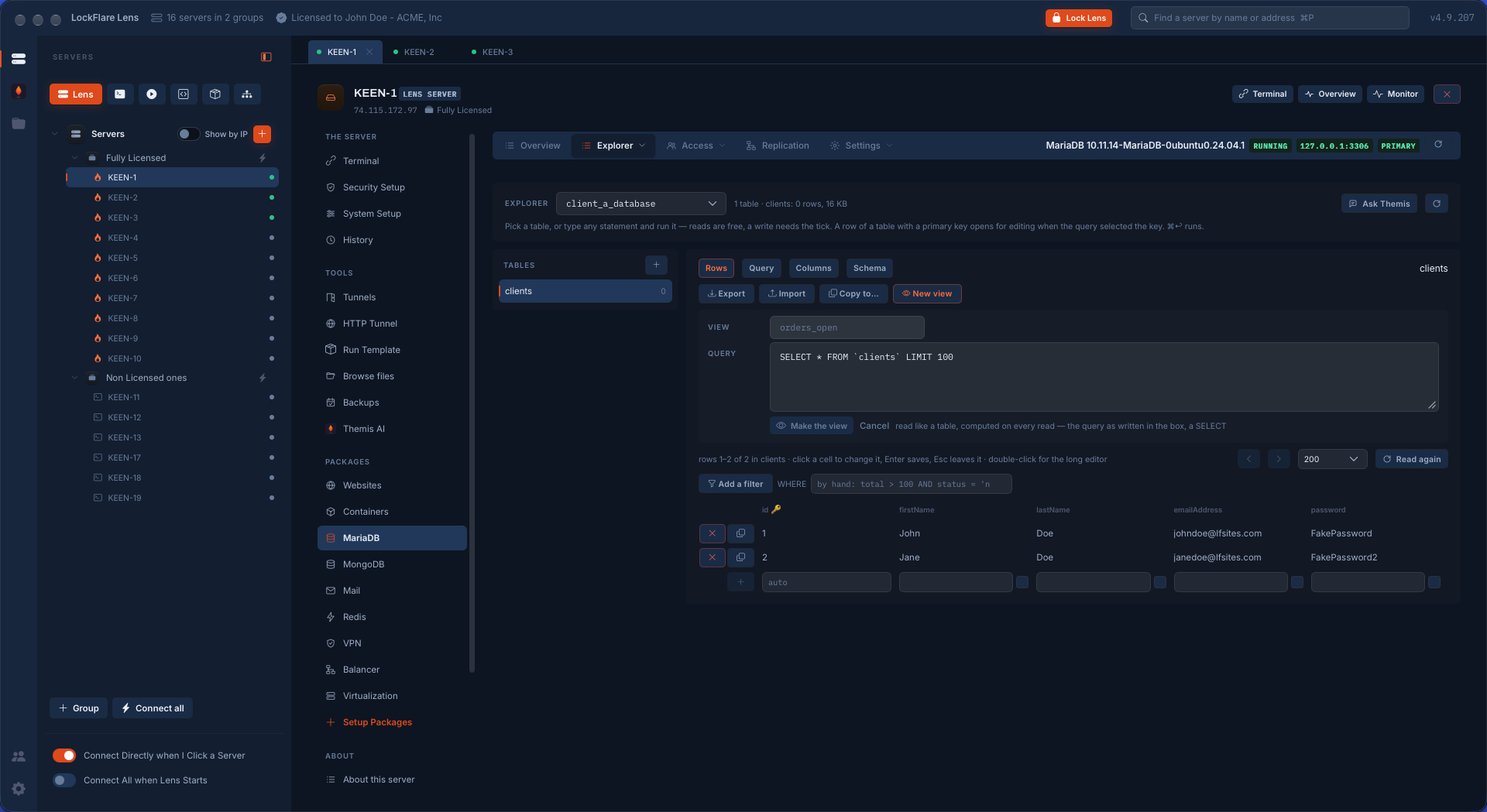Open the settings gear in the left rail
Viewport: 1487px width, 812px height.
pyautogui.click(x=19, y=789)
